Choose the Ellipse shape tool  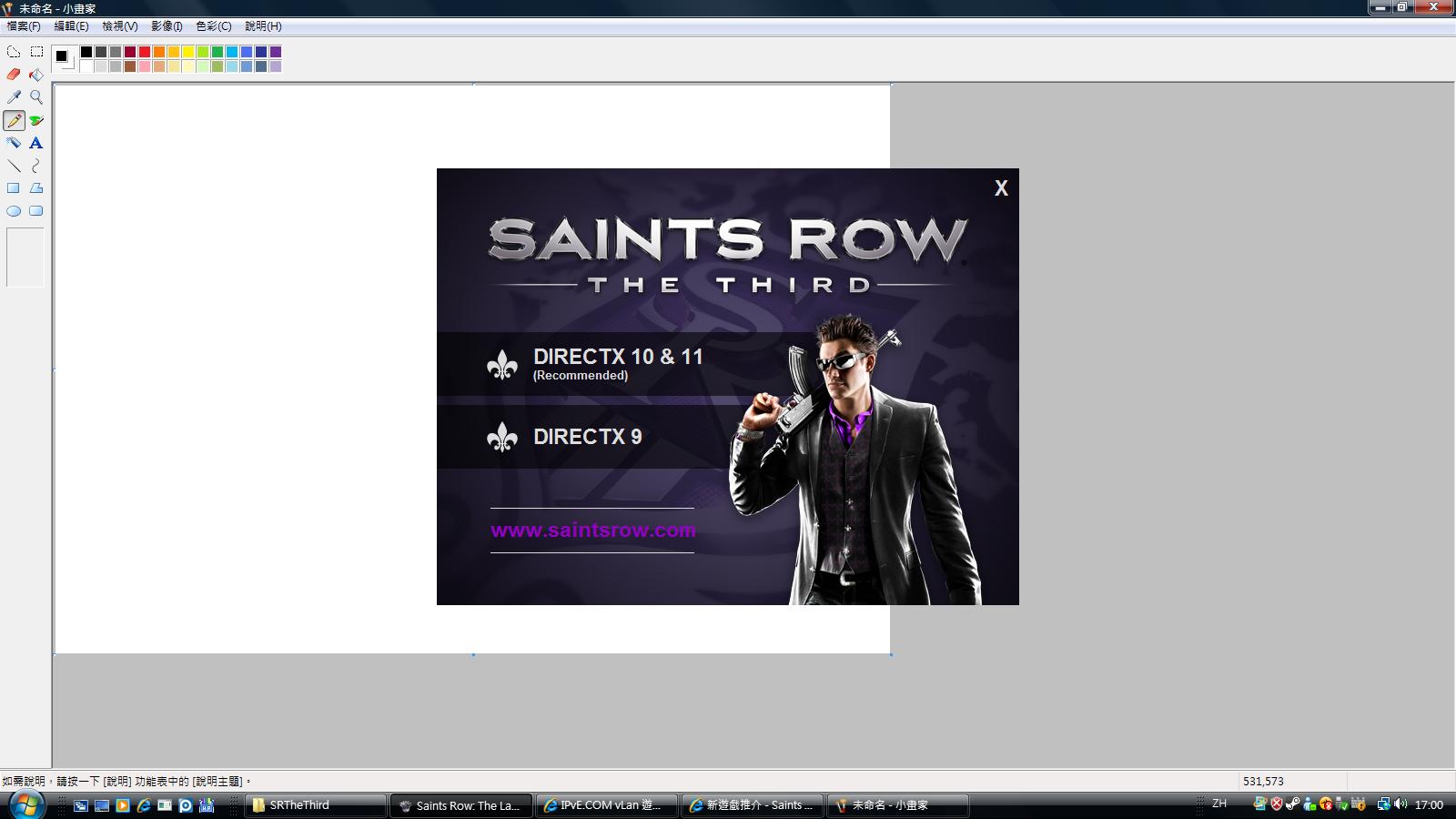point(14,211)
